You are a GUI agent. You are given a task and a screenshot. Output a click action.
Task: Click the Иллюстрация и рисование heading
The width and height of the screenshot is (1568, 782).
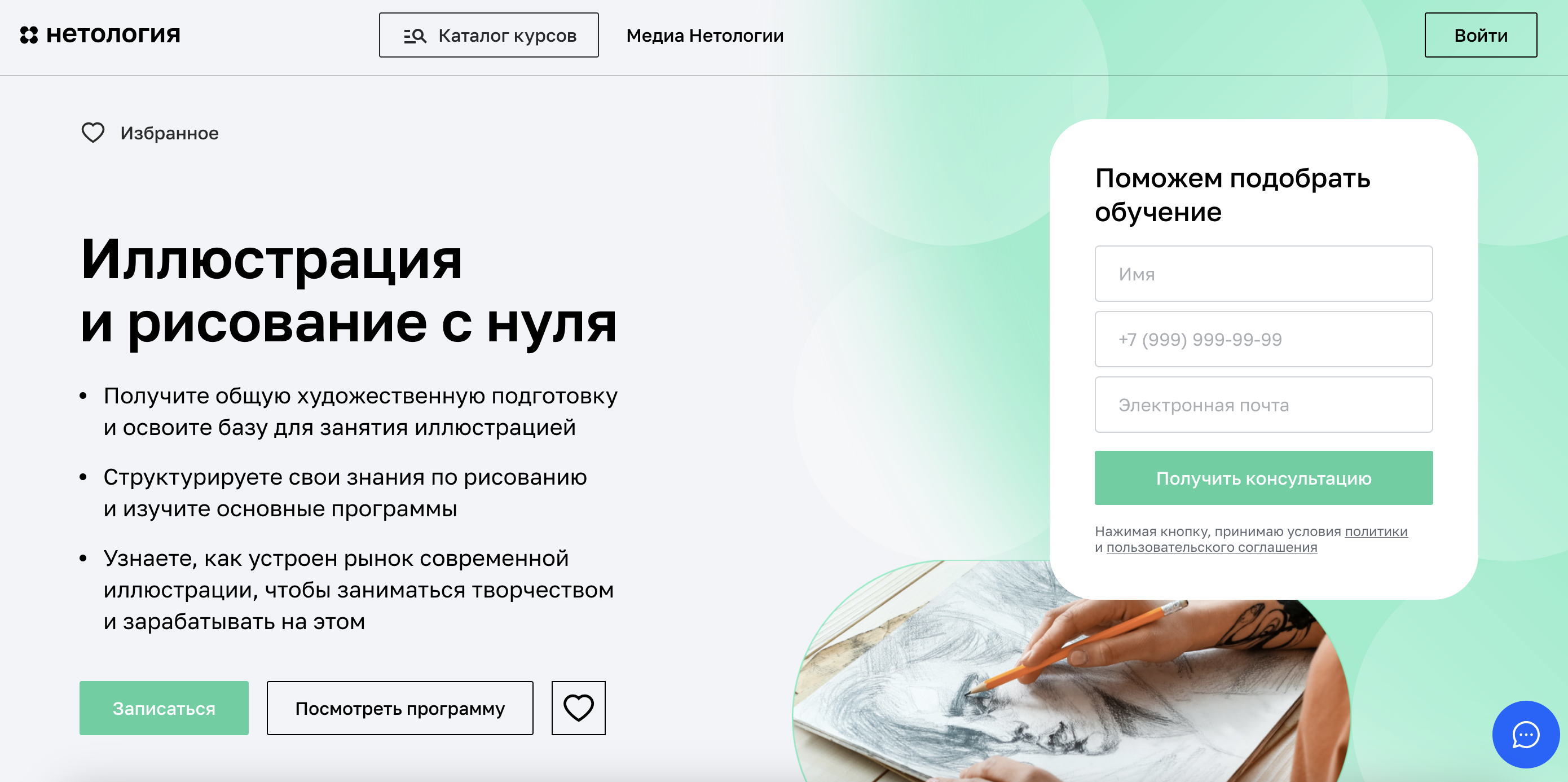(x=349, y=291)
